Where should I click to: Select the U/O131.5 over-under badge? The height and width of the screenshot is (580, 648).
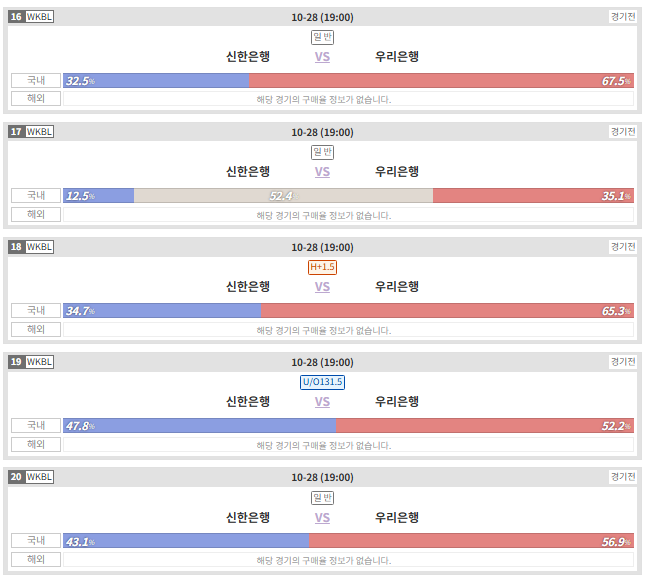[322, 382]
